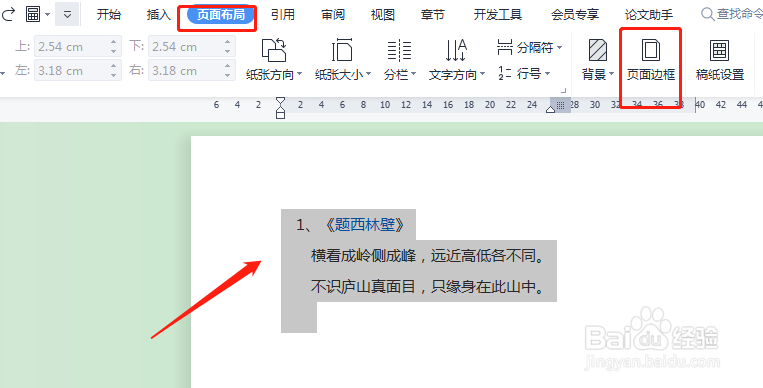
Task: Open the 引用 tab
Action: 283,15
